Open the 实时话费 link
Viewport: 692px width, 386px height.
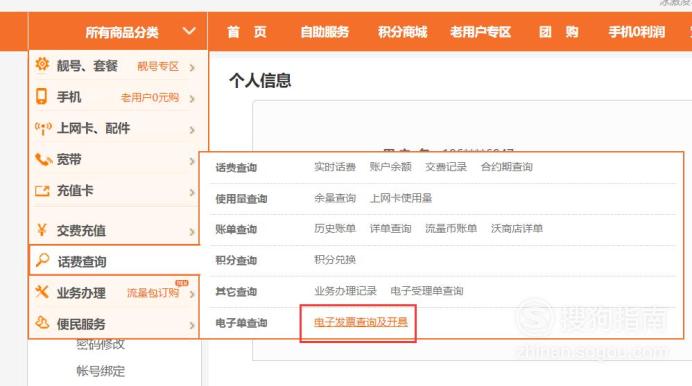pos(335,167)
